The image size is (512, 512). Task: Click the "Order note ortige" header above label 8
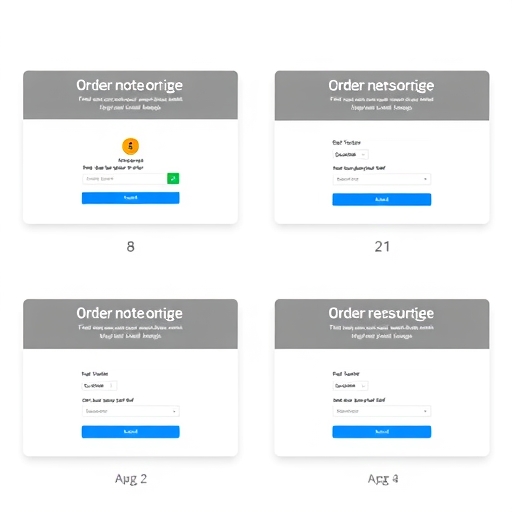[129, 85]
